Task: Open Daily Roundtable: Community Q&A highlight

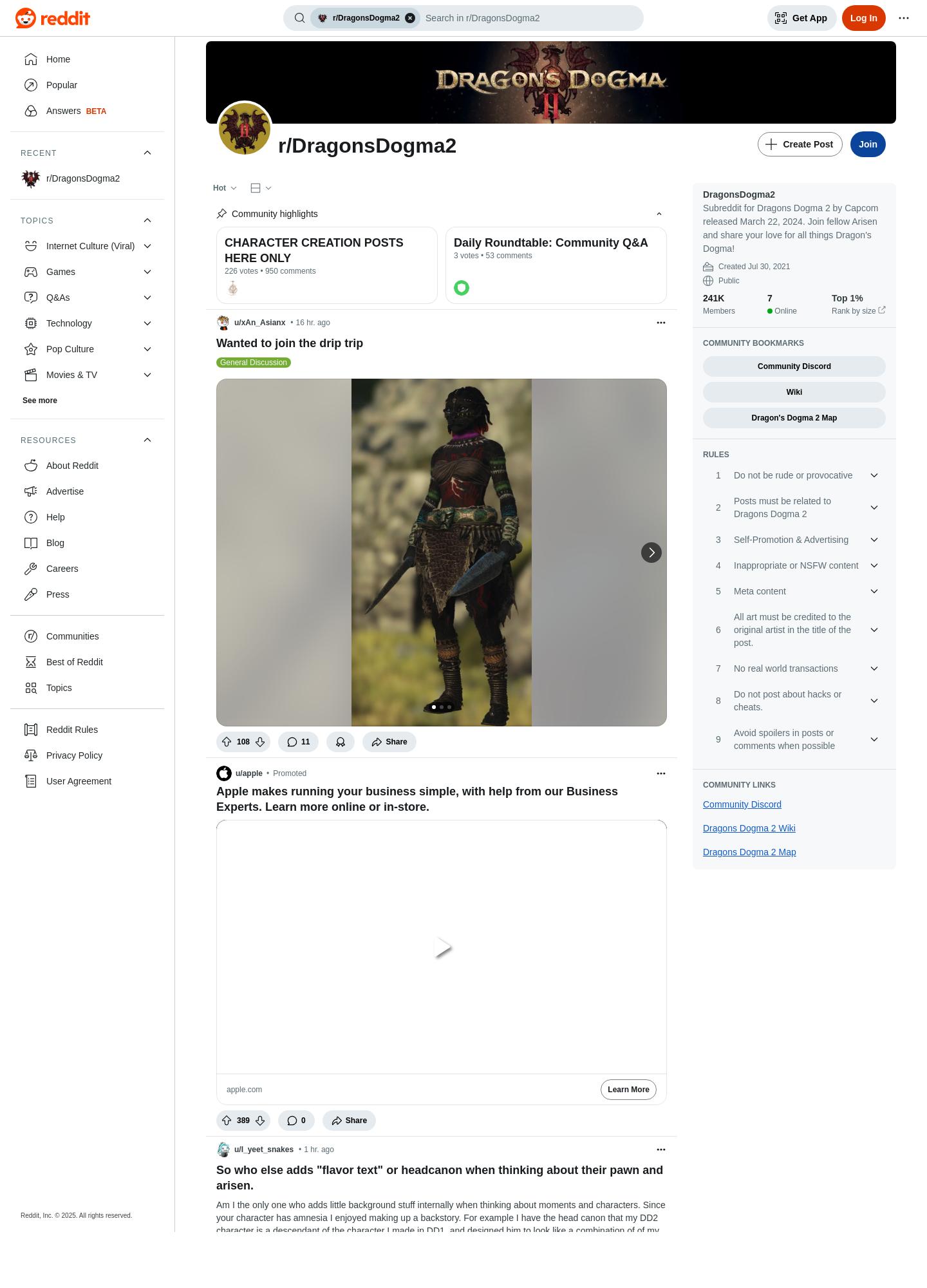Action: [556, 265]
